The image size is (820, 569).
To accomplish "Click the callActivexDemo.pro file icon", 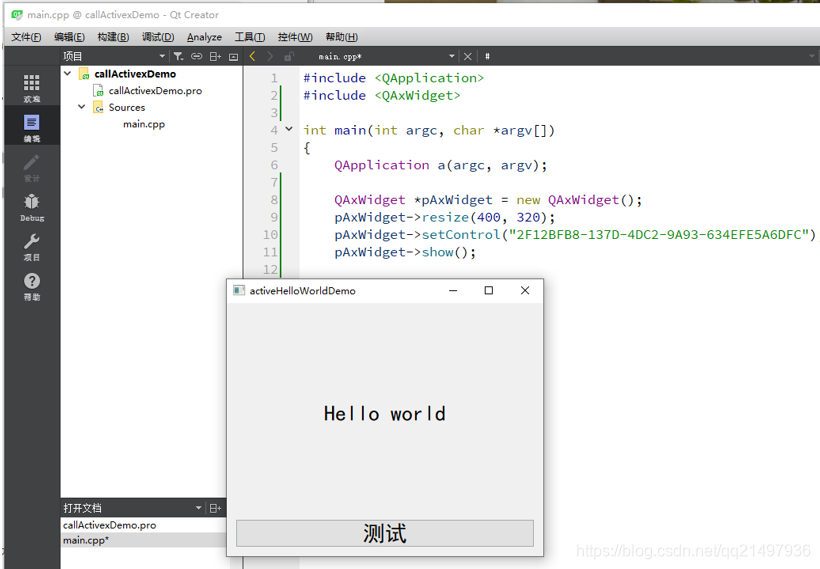I will [x=98, y=90].
